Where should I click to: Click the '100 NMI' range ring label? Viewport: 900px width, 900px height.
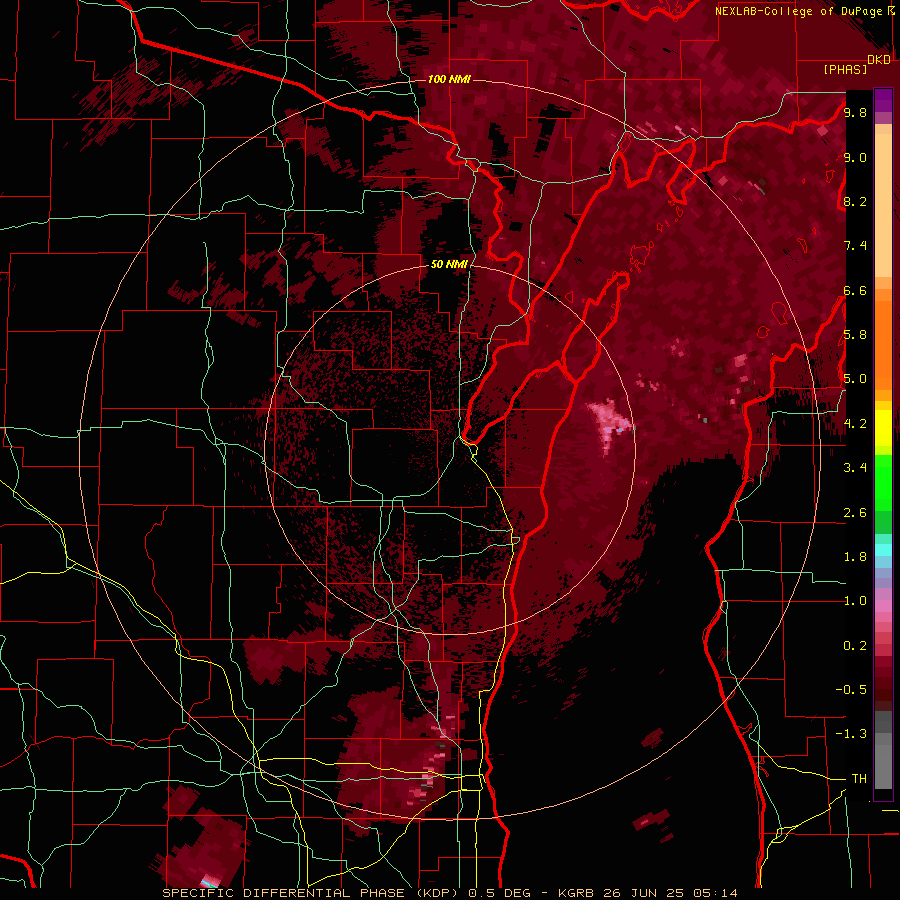click(449, 79)
